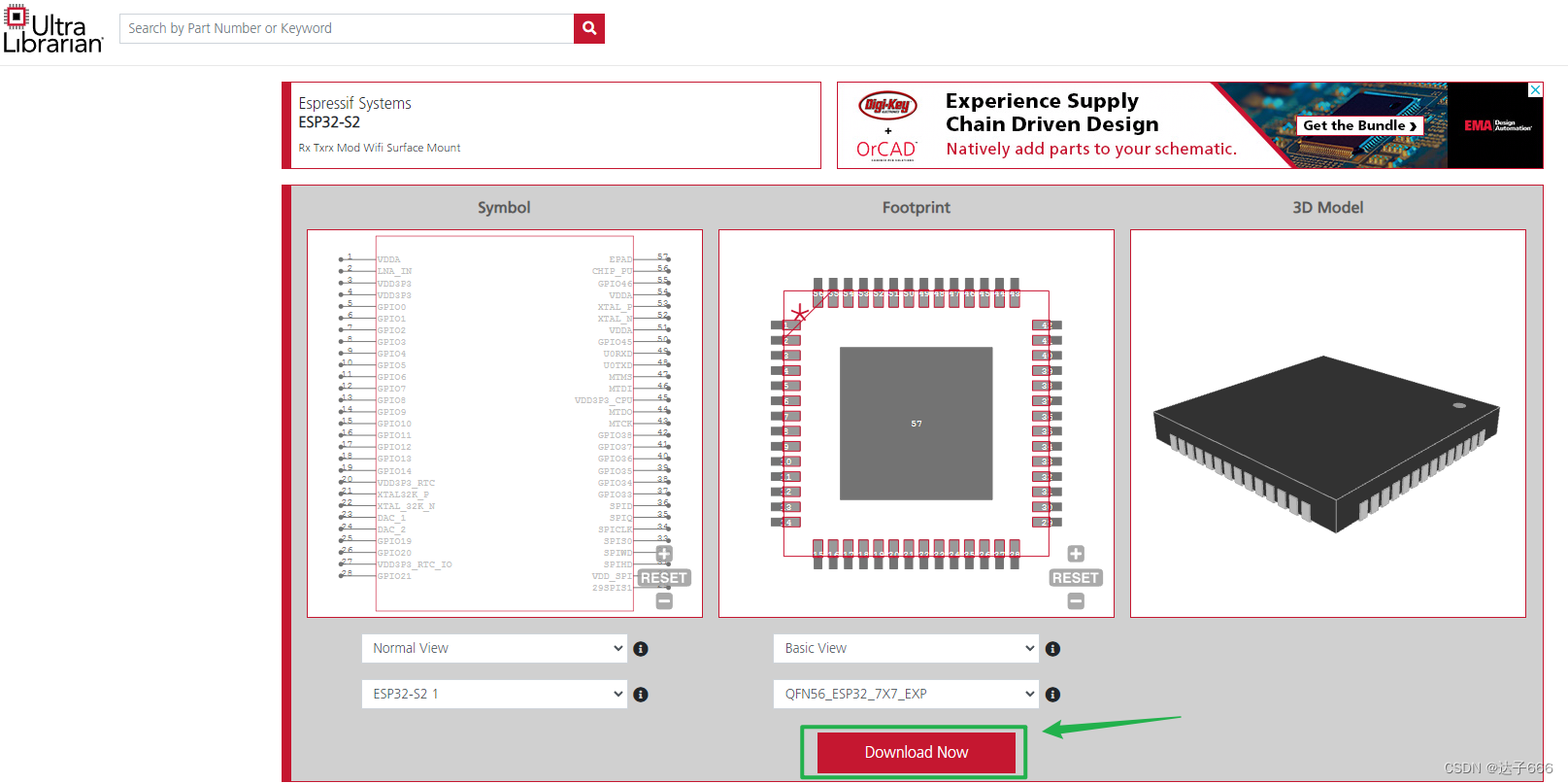The height and width of the screenshot is (784, 1568).
Task: Click the VDD3P3_RTC_IO pin label in symbol
Action: [x=415, y=564]
